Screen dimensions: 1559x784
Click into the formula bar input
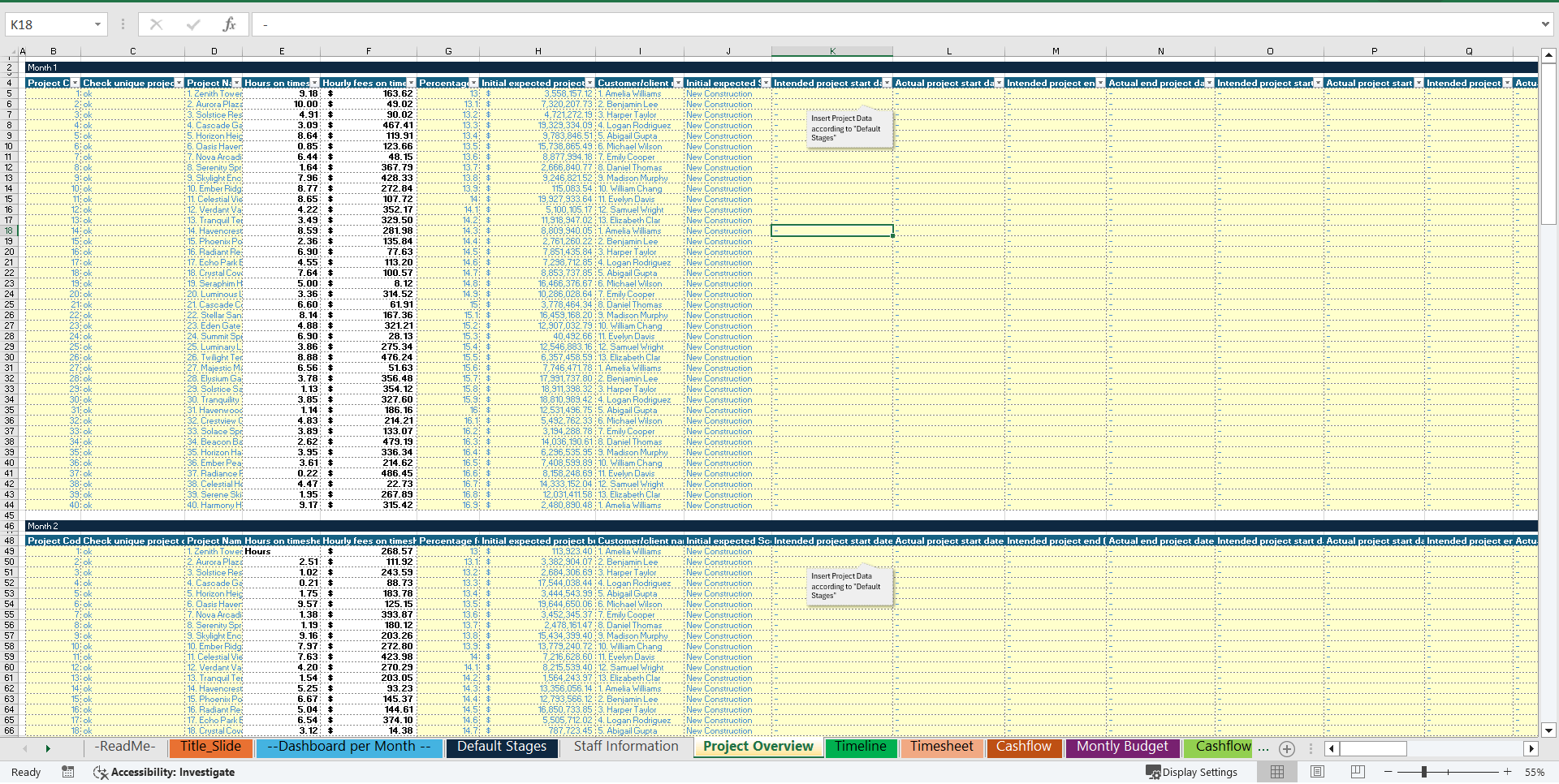(x=893, y=24)
